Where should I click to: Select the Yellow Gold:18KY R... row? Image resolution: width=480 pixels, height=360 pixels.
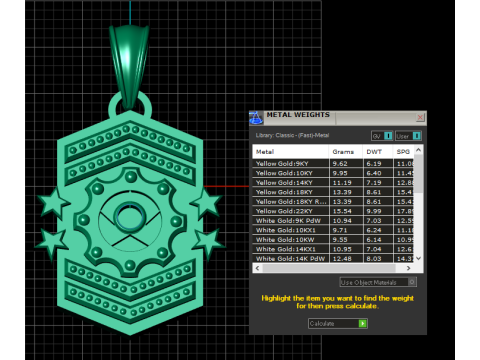click(x=334, y=202)
